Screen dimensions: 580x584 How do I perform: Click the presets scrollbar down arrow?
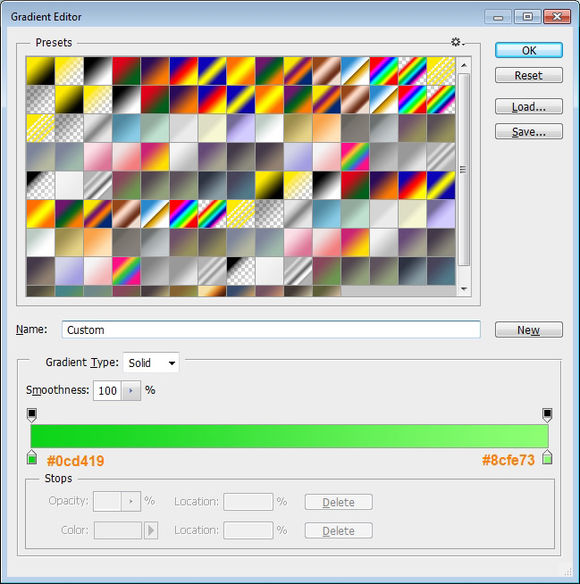click(464, 289)
